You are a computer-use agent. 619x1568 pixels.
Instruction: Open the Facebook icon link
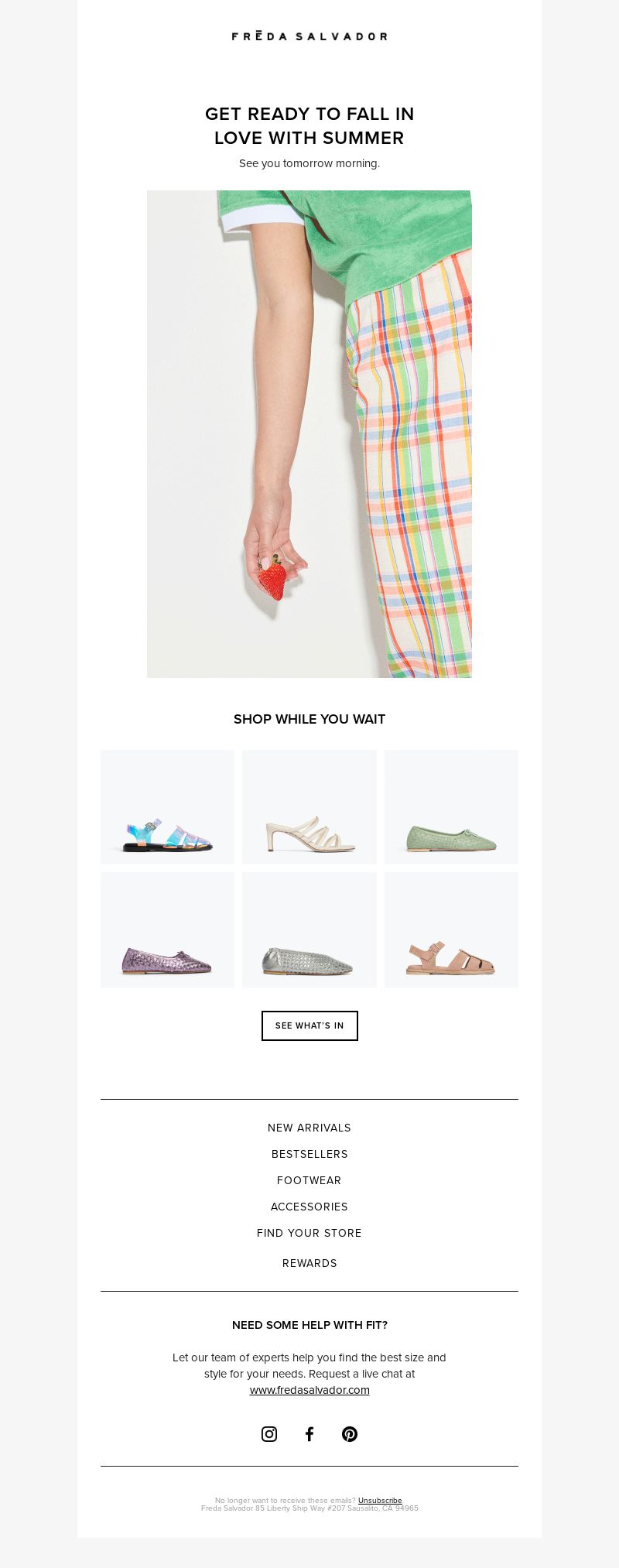[x=309, y=1434]
